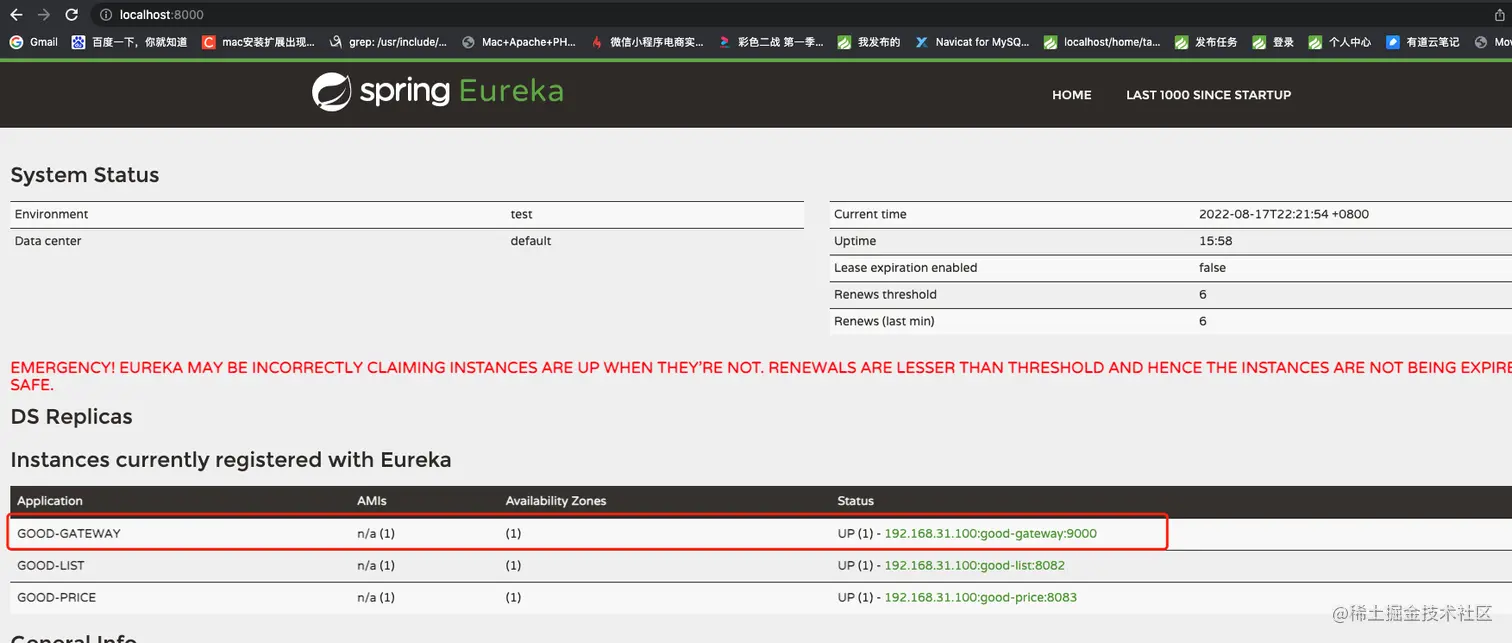Click the Instances currently registered with Eureka heading
This screenshot has height=643, width=1512.
click(x=231, y=460)
